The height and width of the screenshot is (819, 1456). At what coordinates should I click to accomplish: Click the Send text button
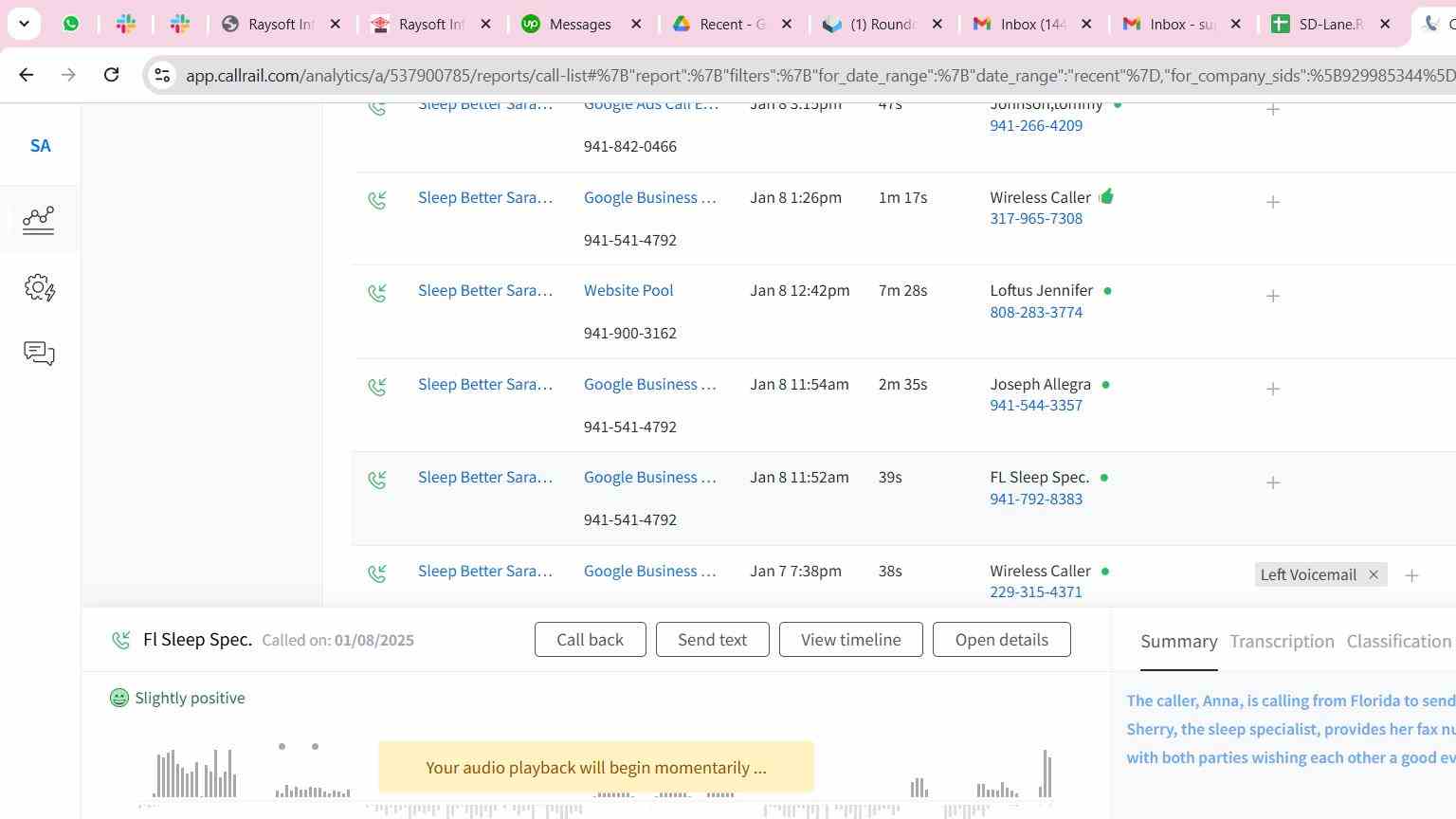[712, 640]
